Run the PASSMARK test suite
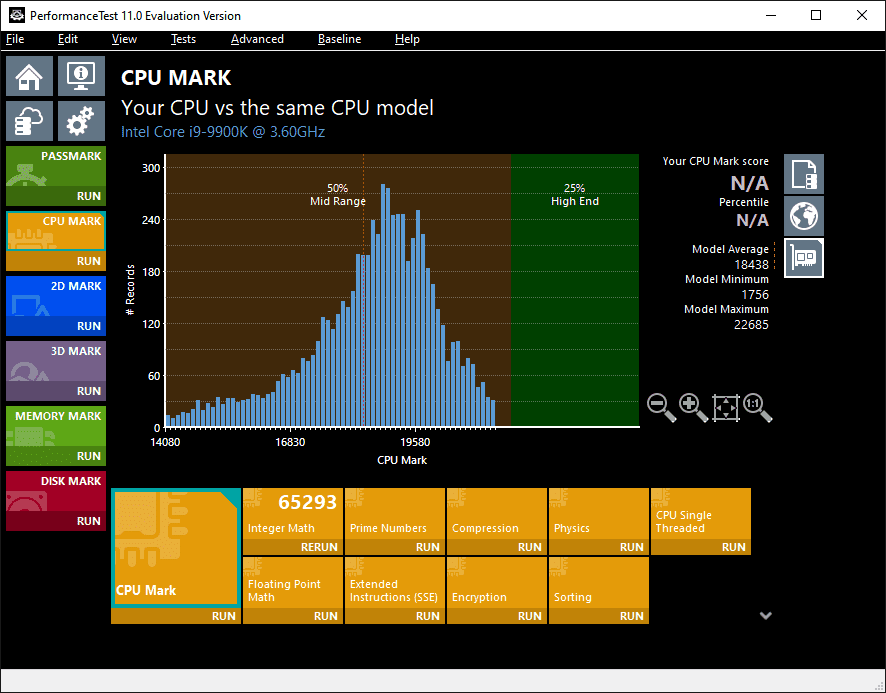 point(56,196)
